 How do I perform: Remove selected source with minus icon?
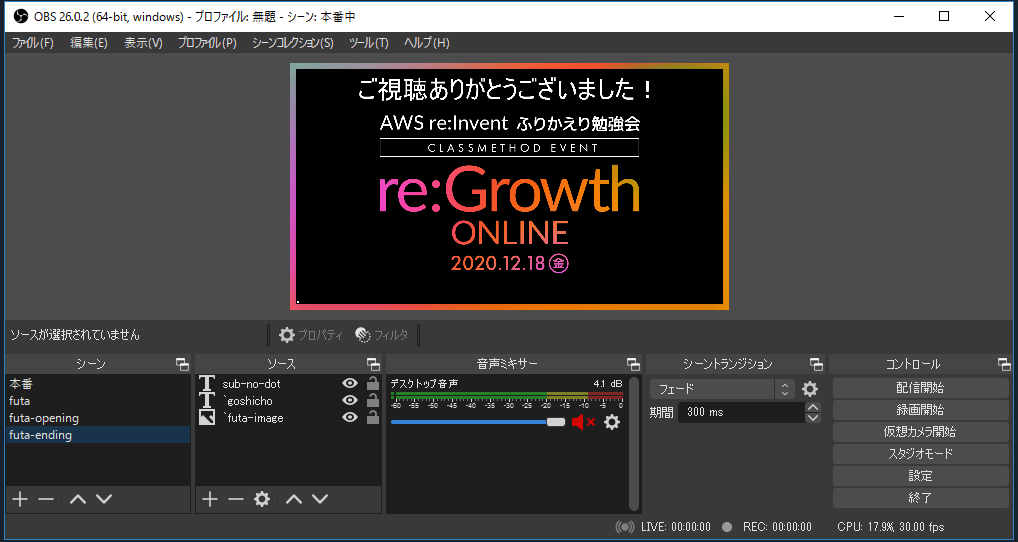pos(236,499)
